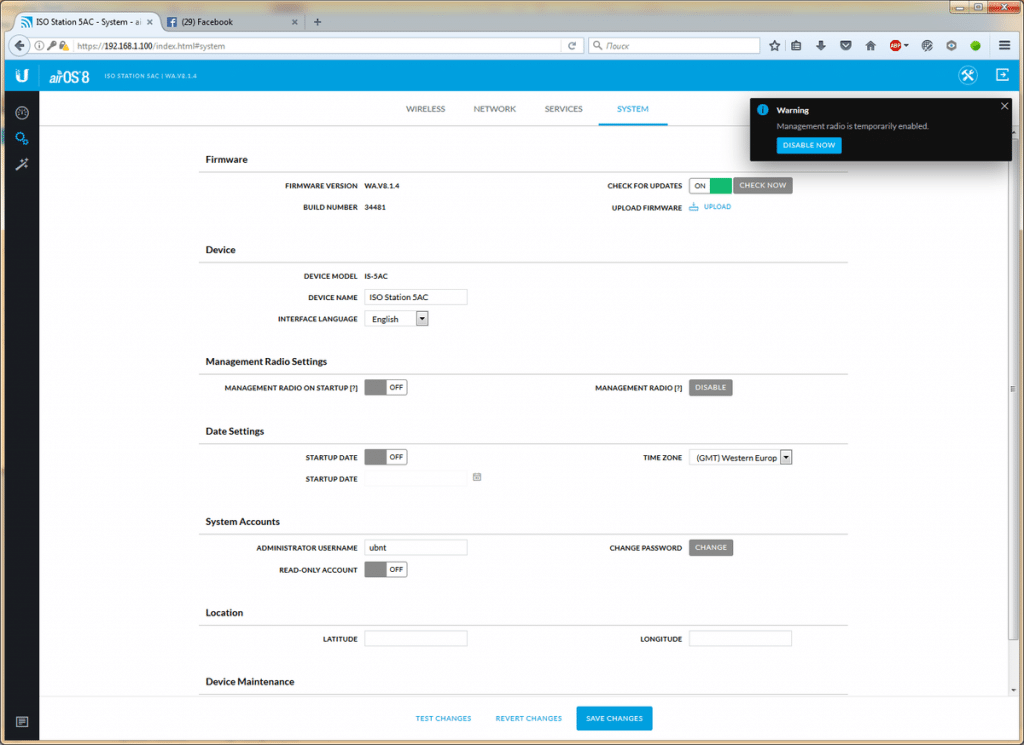Switch to the Wireless tab
This screenshot has width=1024, height=745.
click(x=425, y=109)
